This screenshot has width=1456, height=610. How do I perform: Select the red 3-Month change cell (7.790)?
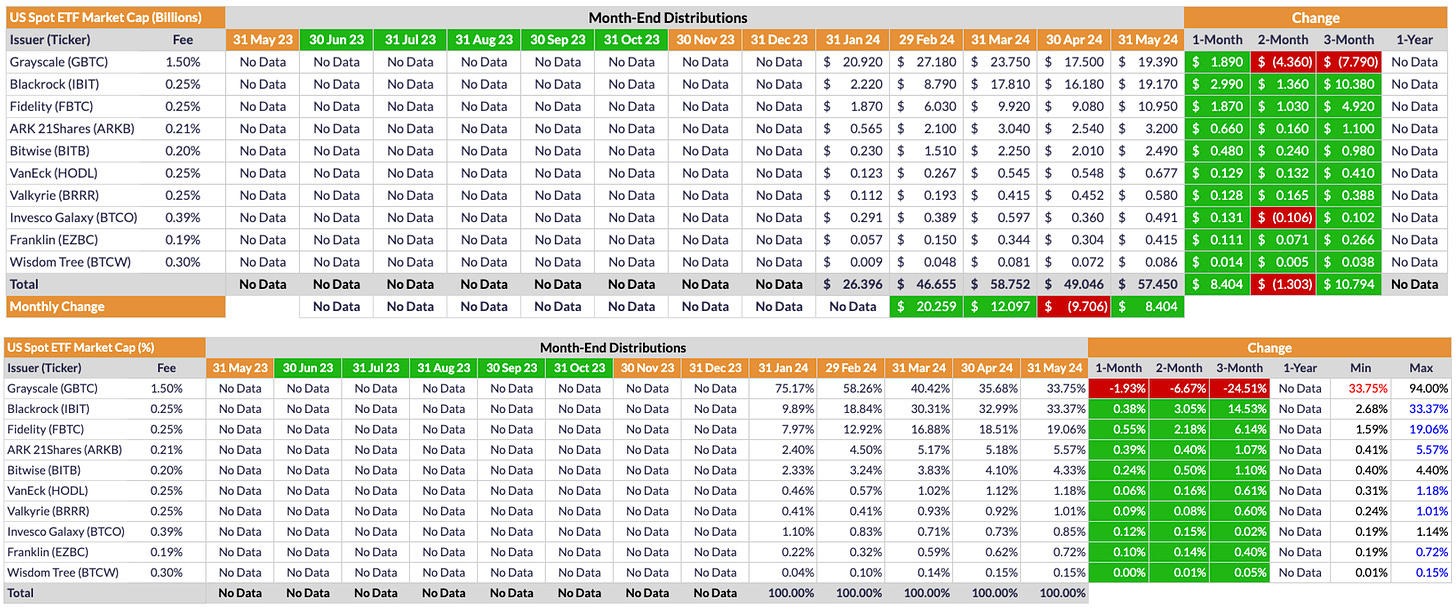click(x=1349, y=62)
